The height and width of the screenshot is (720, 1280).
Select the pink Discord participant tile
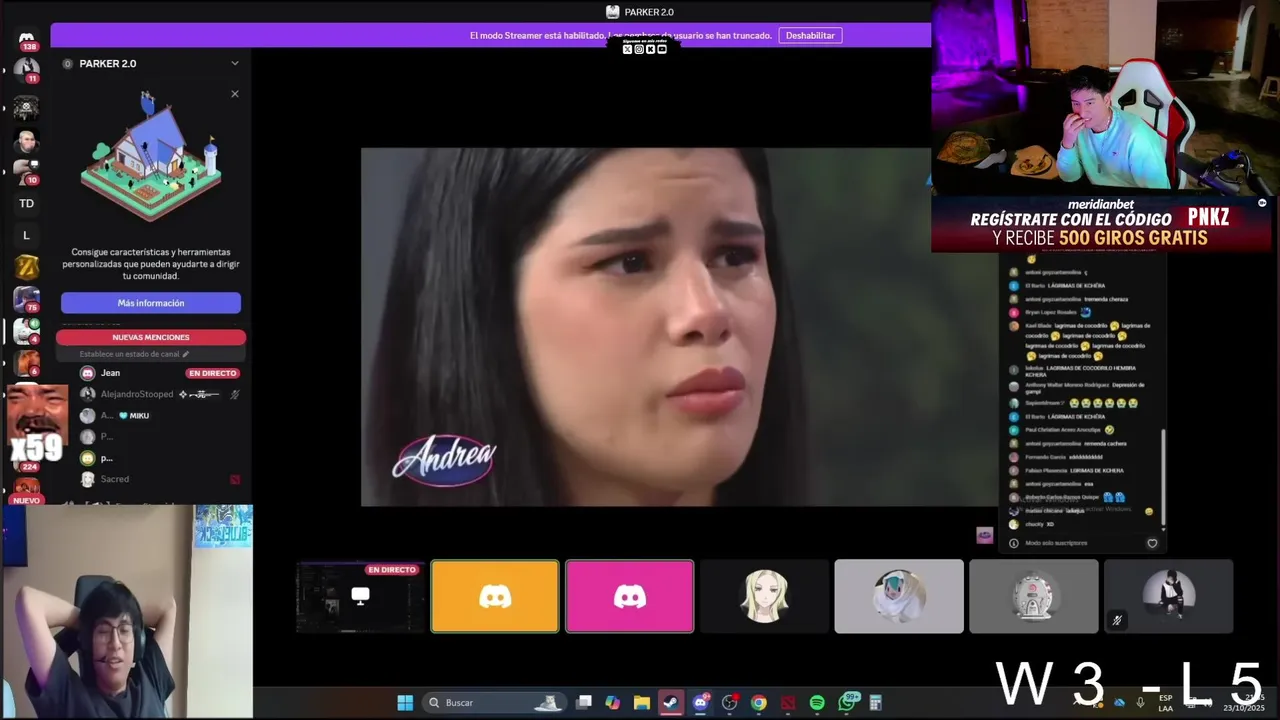[629, 596]
